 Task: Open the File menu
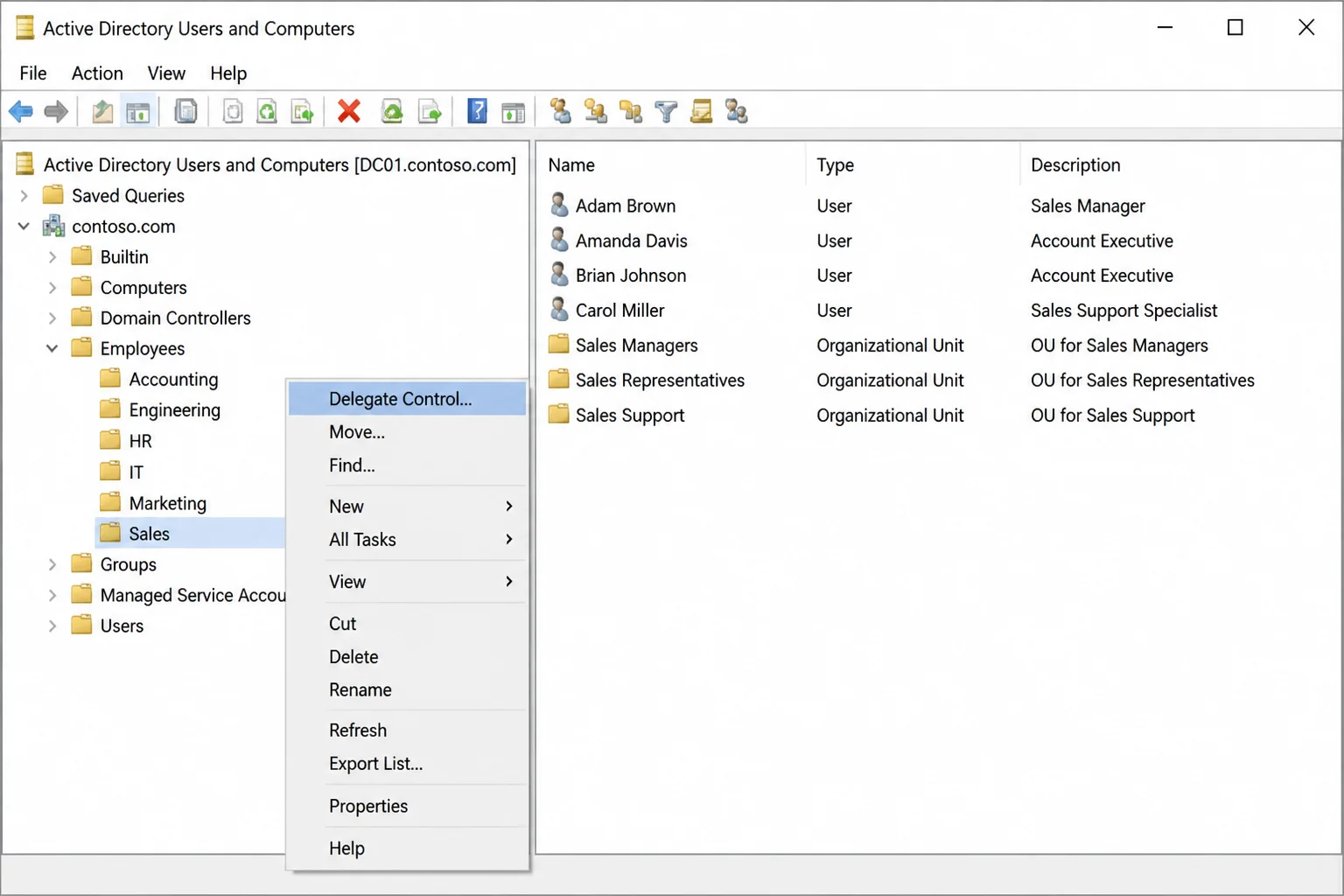[x=33, y=73]
